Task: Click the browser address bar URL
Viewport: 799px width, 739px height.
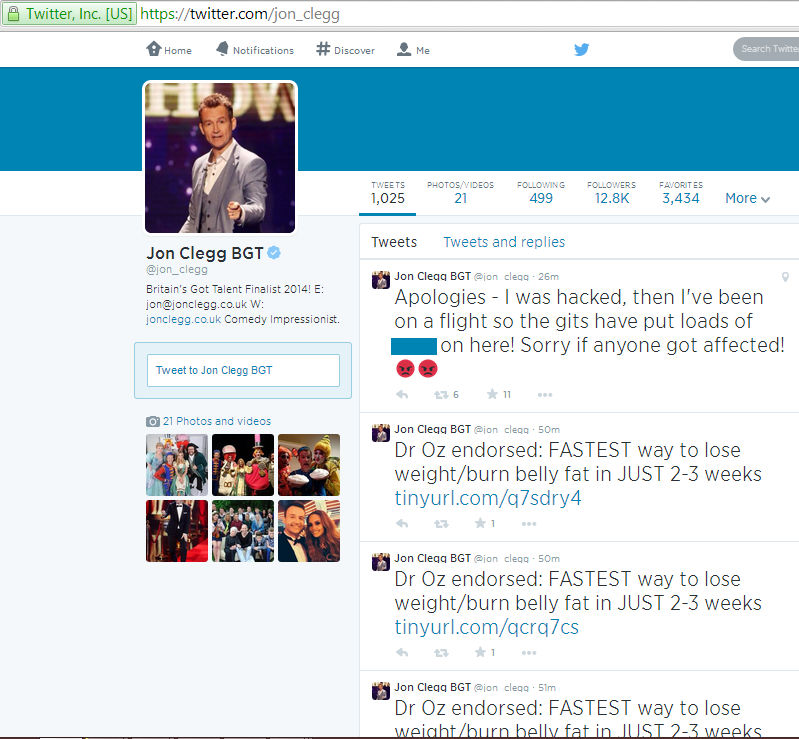Action: point(239,14)
